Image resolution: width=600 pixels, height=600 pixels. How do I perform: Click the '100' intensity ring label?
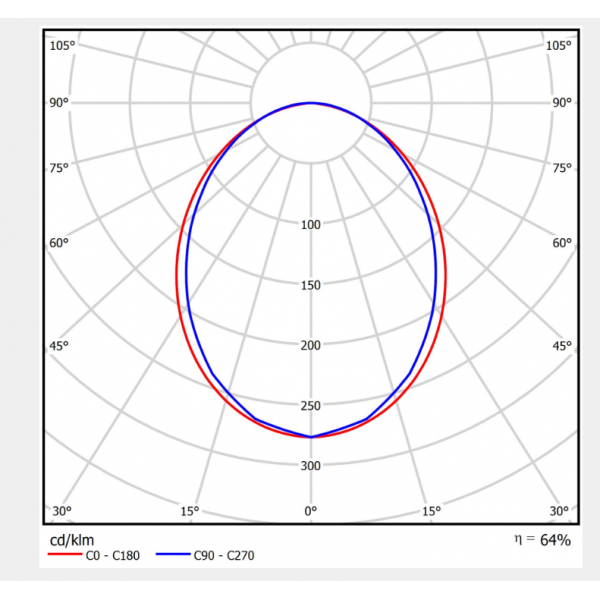310,225
